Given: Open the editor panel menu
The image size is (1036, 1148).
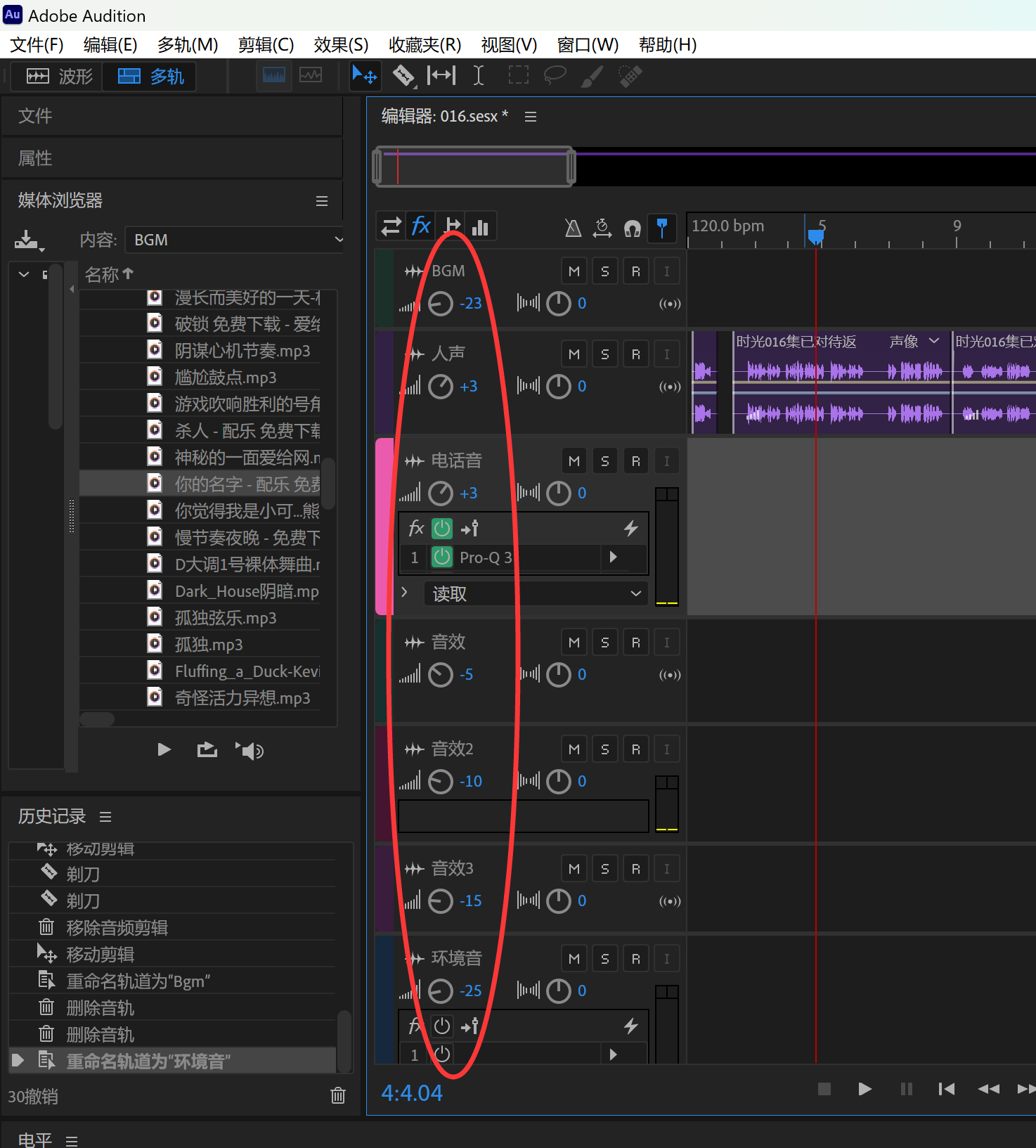Looking at the screenshot, I should 531,117.
